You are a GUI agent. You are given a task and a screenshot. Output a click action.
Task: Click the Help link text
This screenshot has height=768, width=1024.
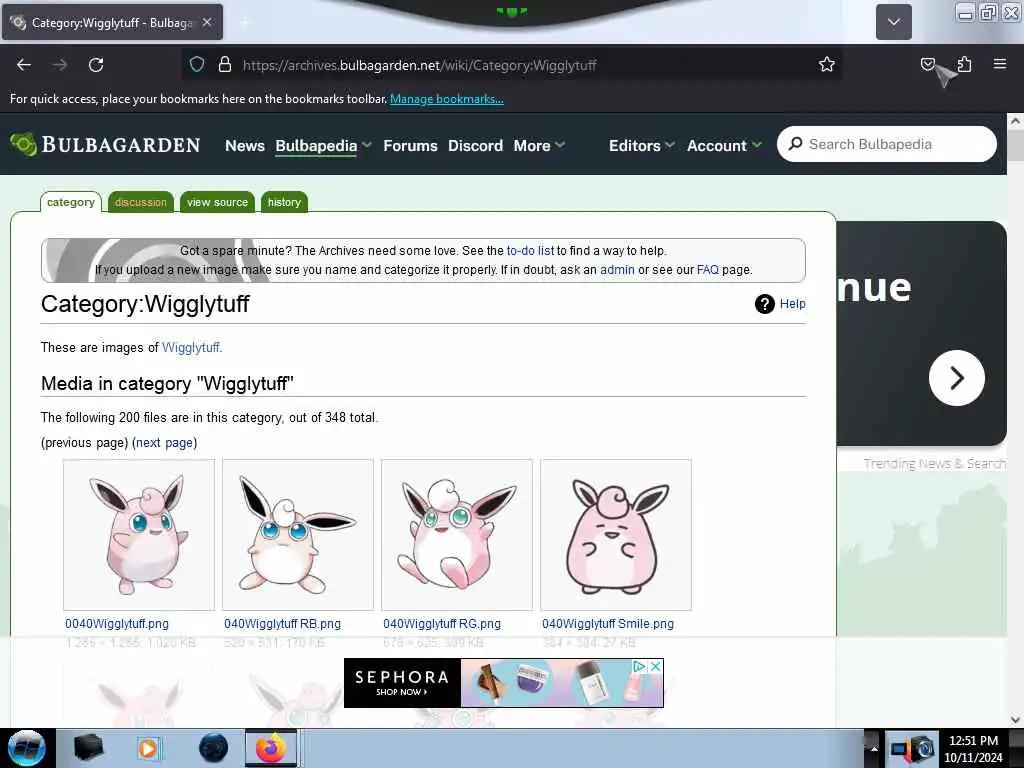(x=792, y=304)
